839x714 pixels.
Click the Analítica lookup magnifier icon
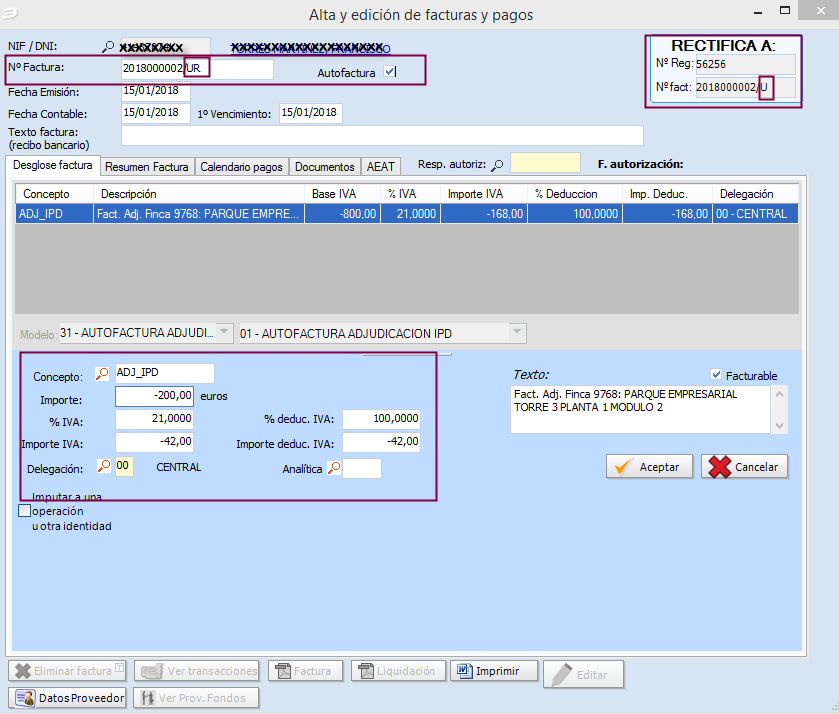pos(334,468)
